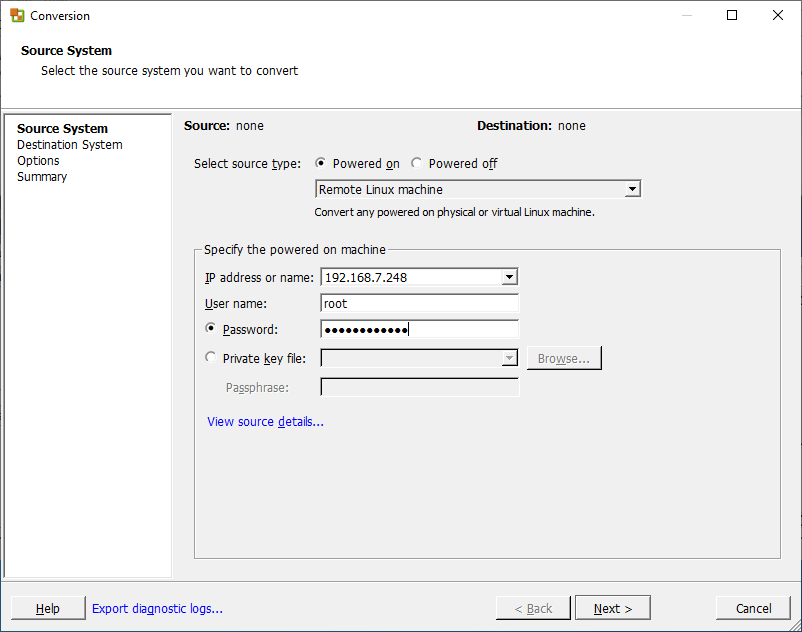This screenshot has height=632, width=802.
Task: Choose Private key file radio option
Action: [210, 357]
